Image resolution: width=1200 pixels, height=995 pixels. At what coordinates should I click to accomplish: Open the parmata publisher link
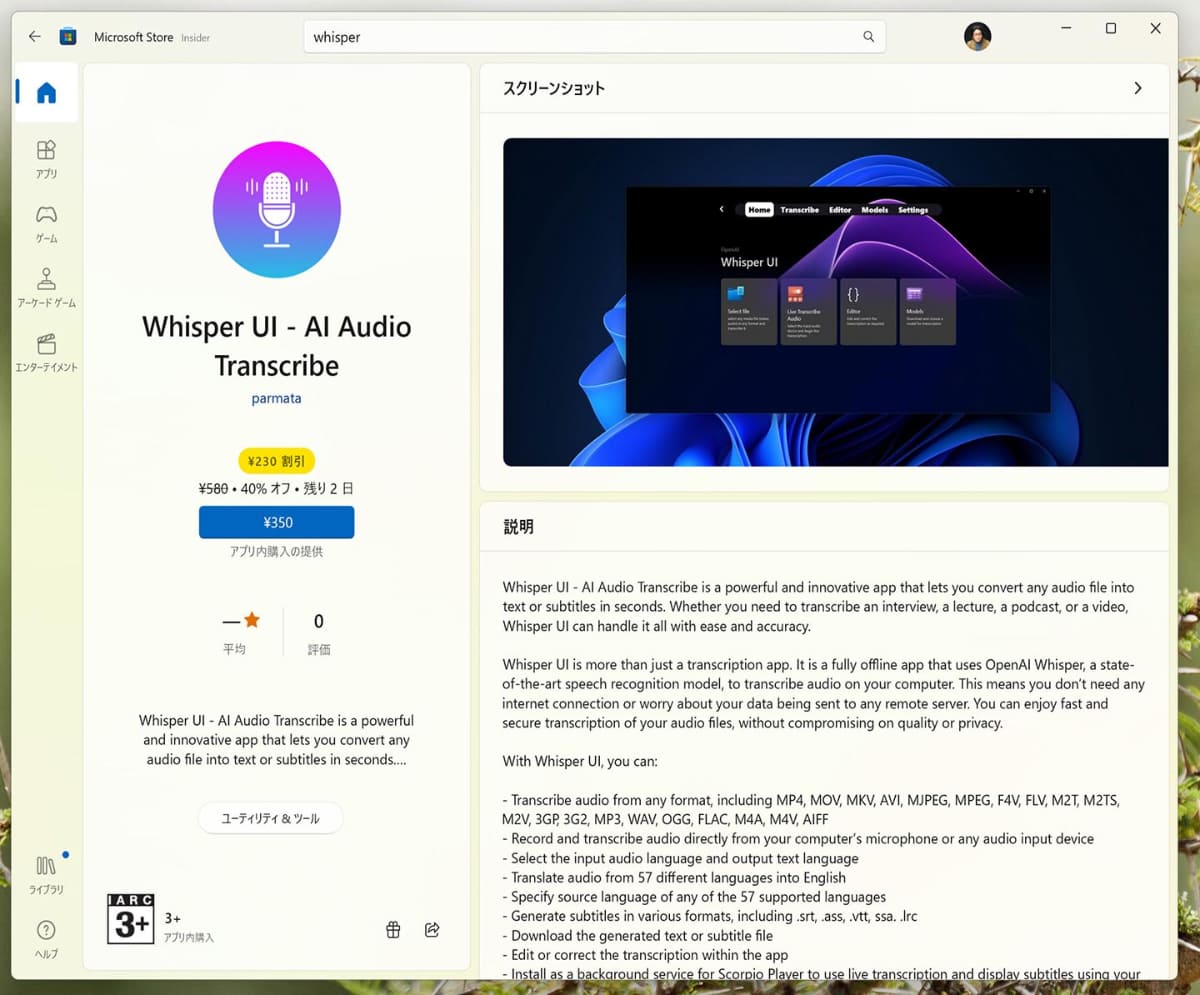click(x=276, y=398)
